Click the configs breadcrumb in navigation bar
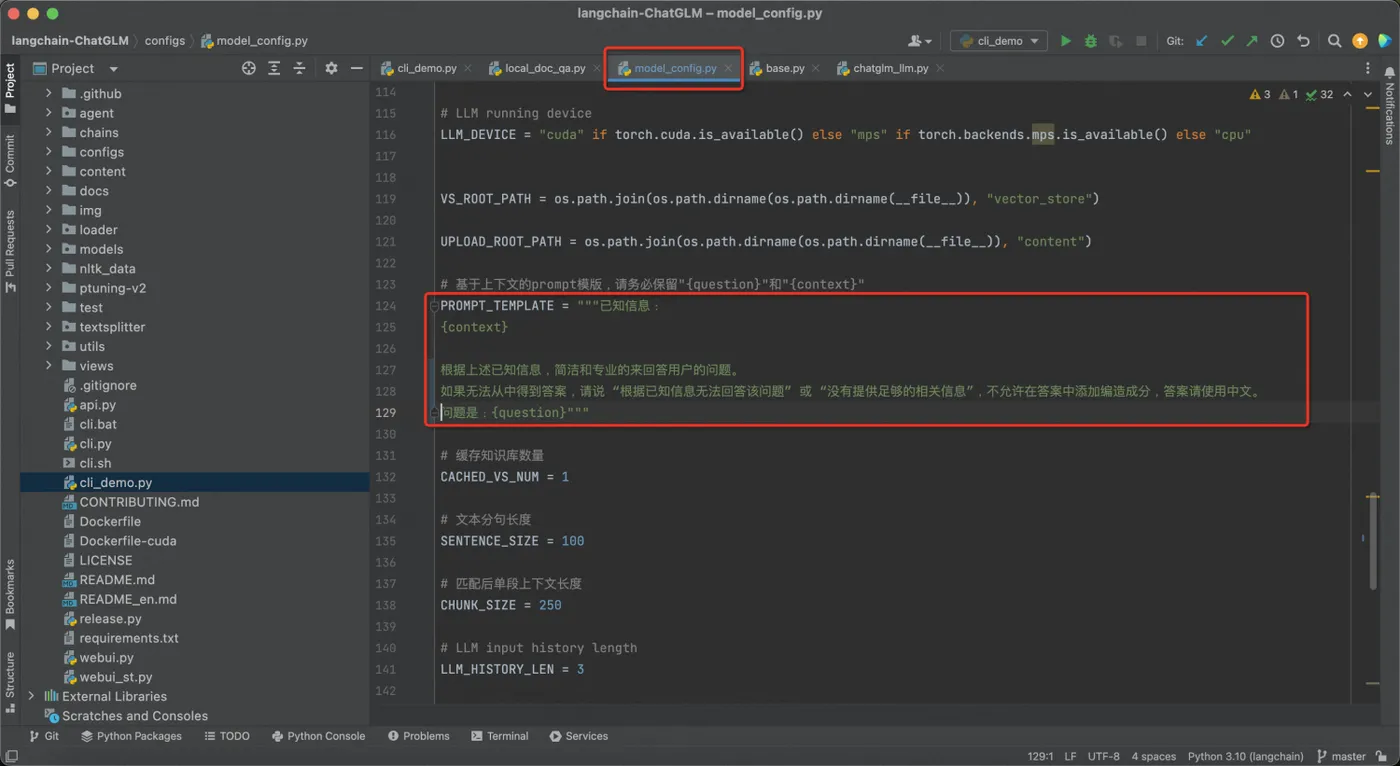Viewport: 1400px width, 766px height. coord(165,41)
